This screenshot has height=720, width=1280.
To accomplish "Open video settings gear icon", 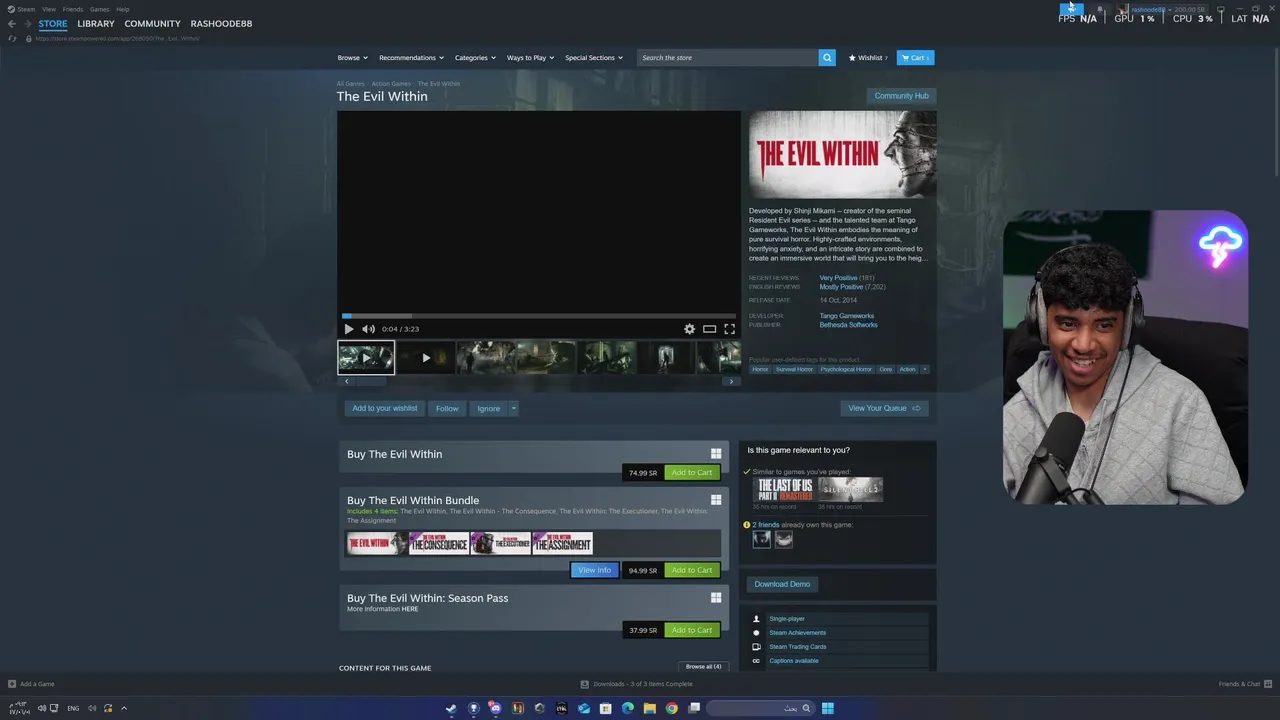I will 689,329.
